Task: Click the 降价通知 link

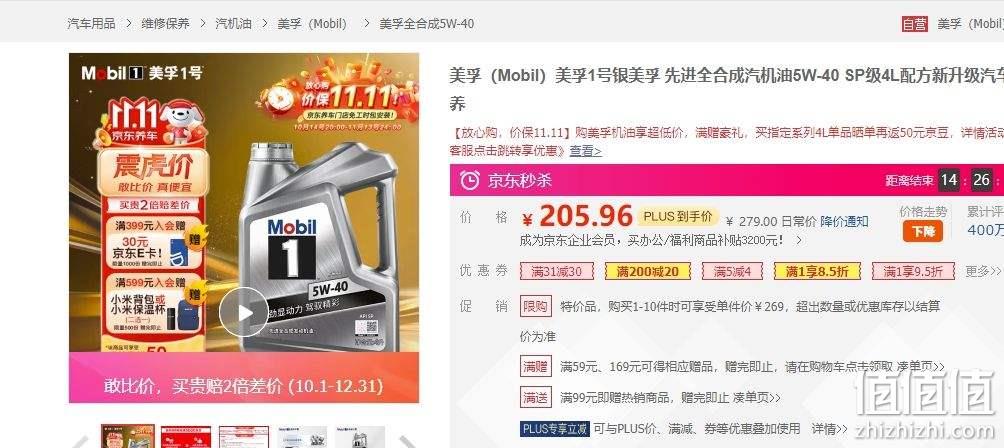Action: 845,221
